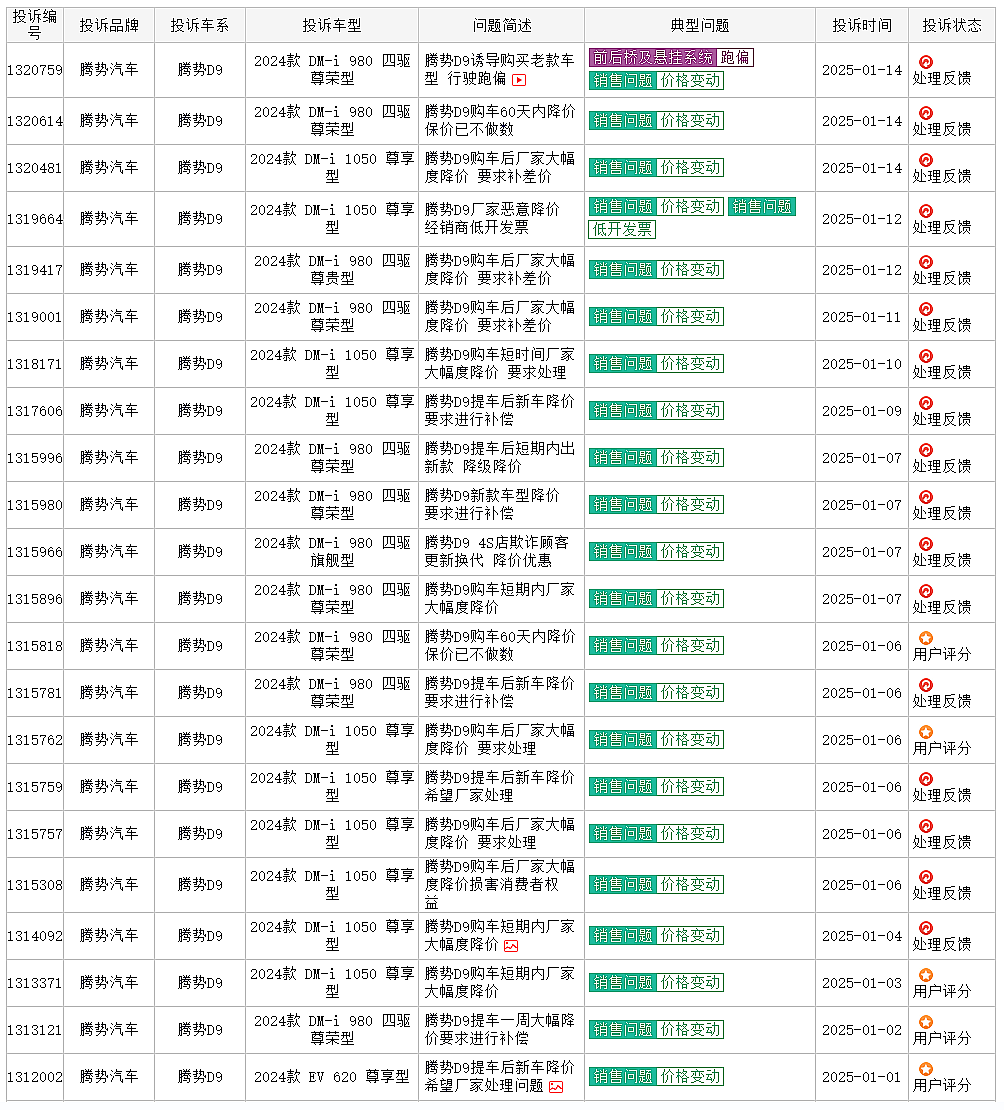The height and width of the screenshot is (1111, 1005).
Task: Click the date 2025-01-03
Action: (x=861, y=983)
